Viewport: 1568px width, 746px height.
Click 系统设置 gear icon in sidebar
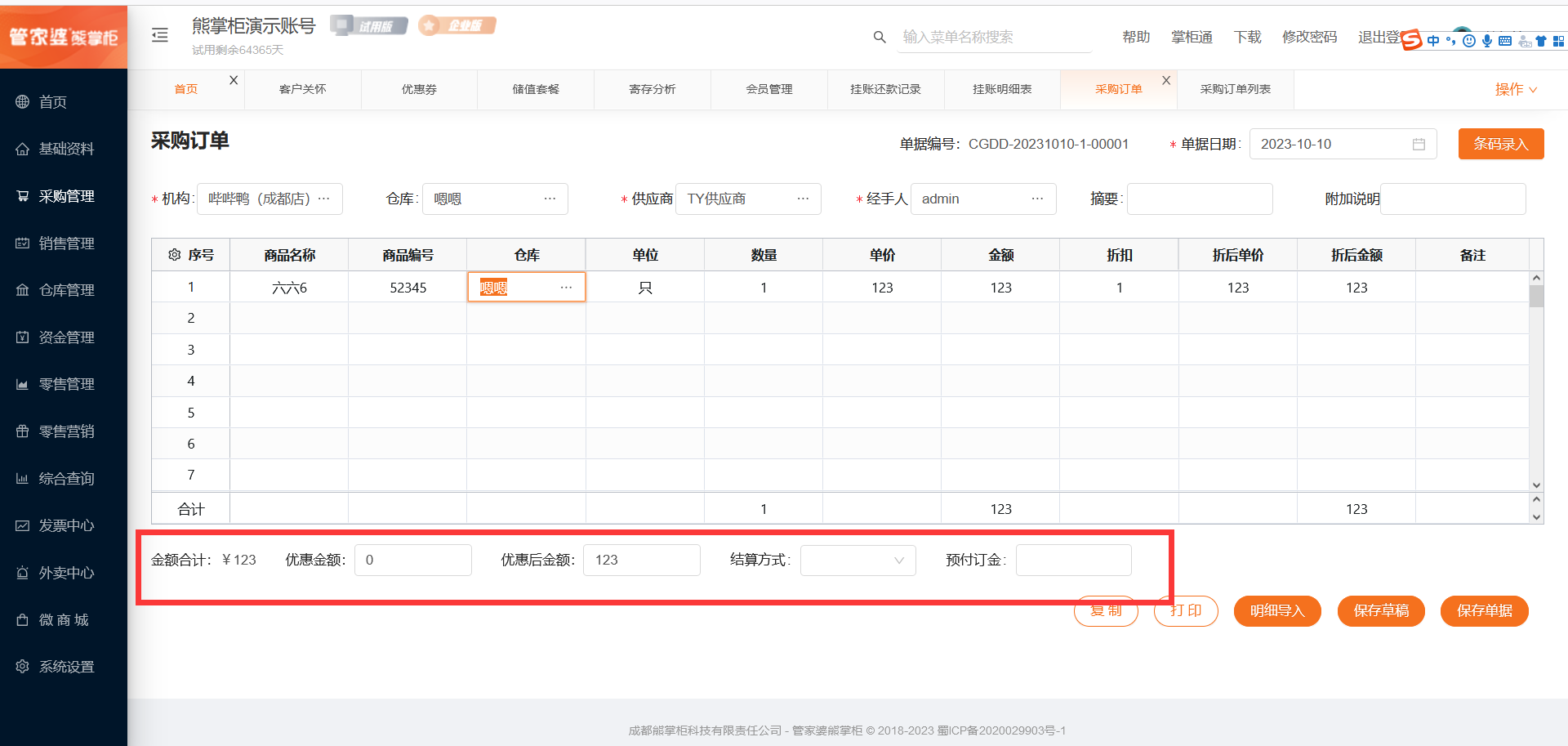[x=23, y=667]
